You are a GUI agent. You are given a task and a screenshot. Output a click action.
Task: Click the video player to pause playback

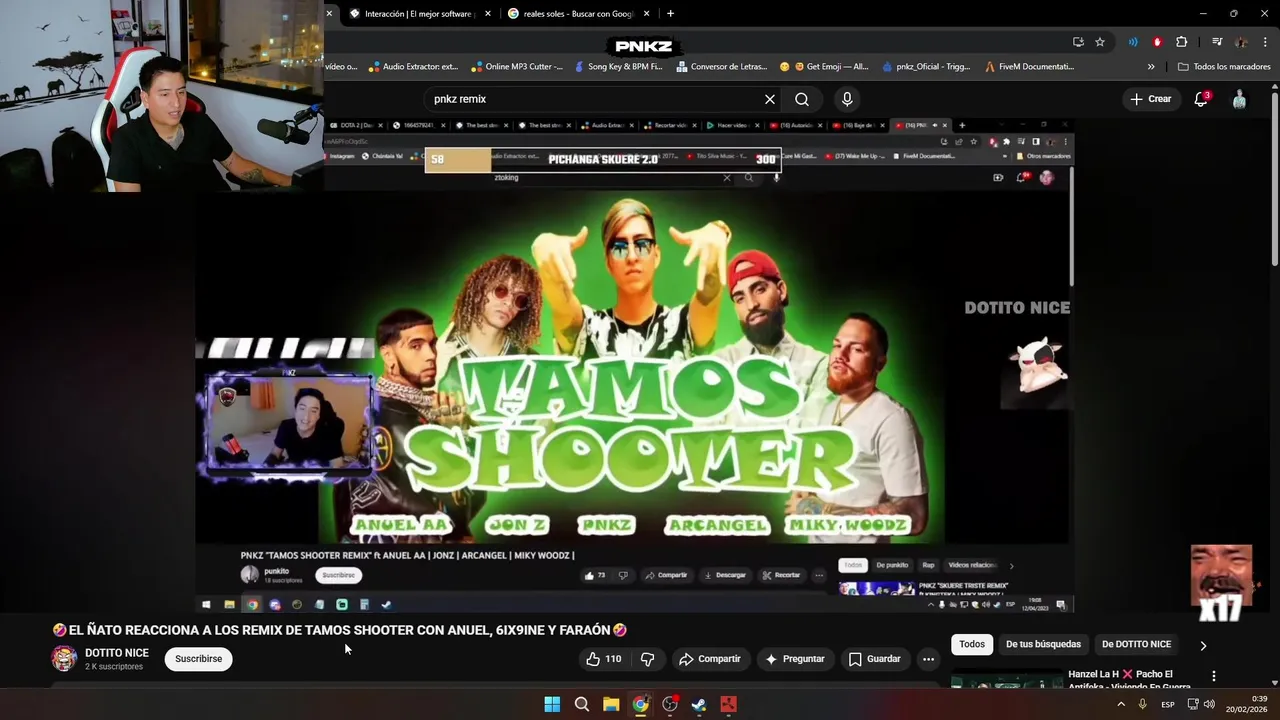point(633,365)
